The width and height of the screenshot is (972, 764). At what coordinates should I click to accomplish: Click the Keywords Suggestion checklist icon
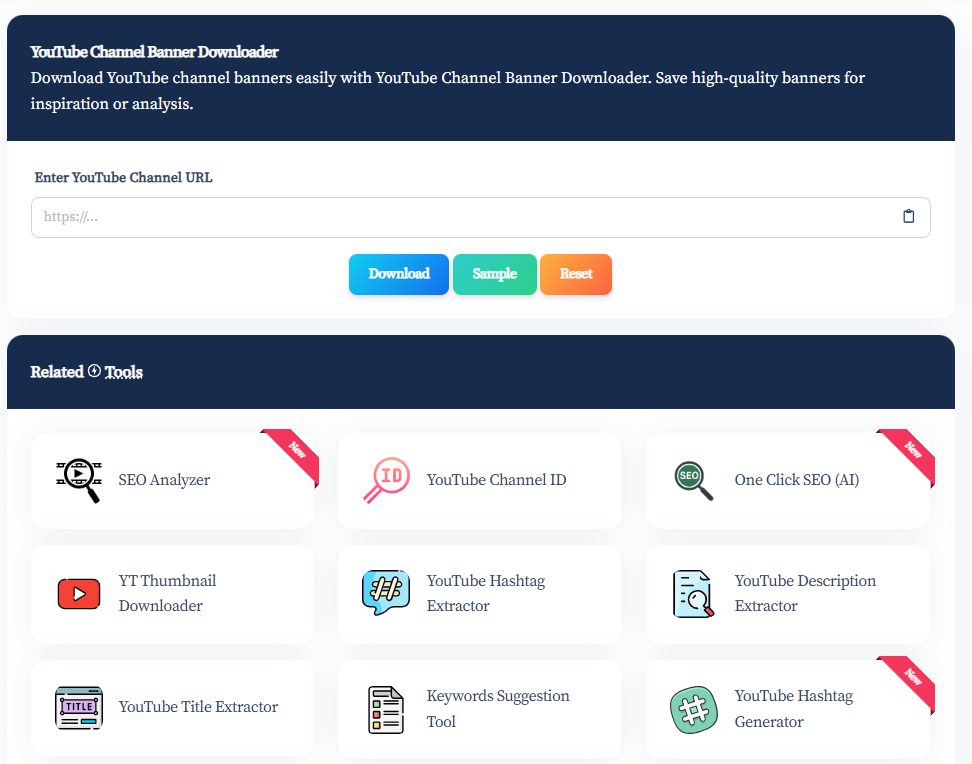pos(386,709)
